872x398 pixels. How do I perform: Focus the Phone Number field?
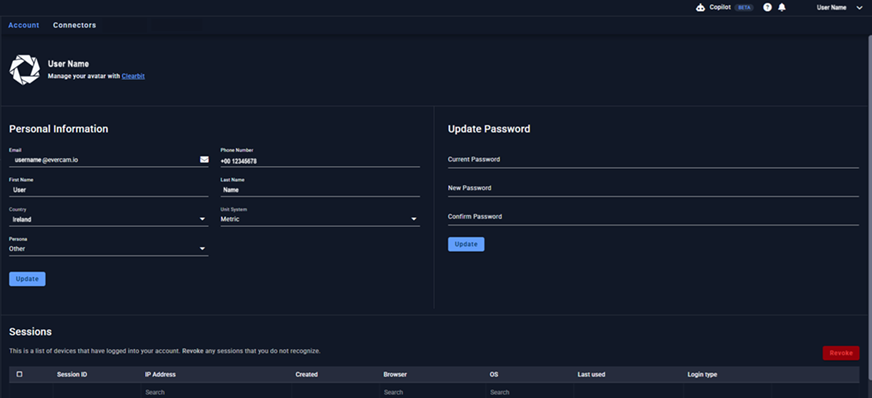320,161
